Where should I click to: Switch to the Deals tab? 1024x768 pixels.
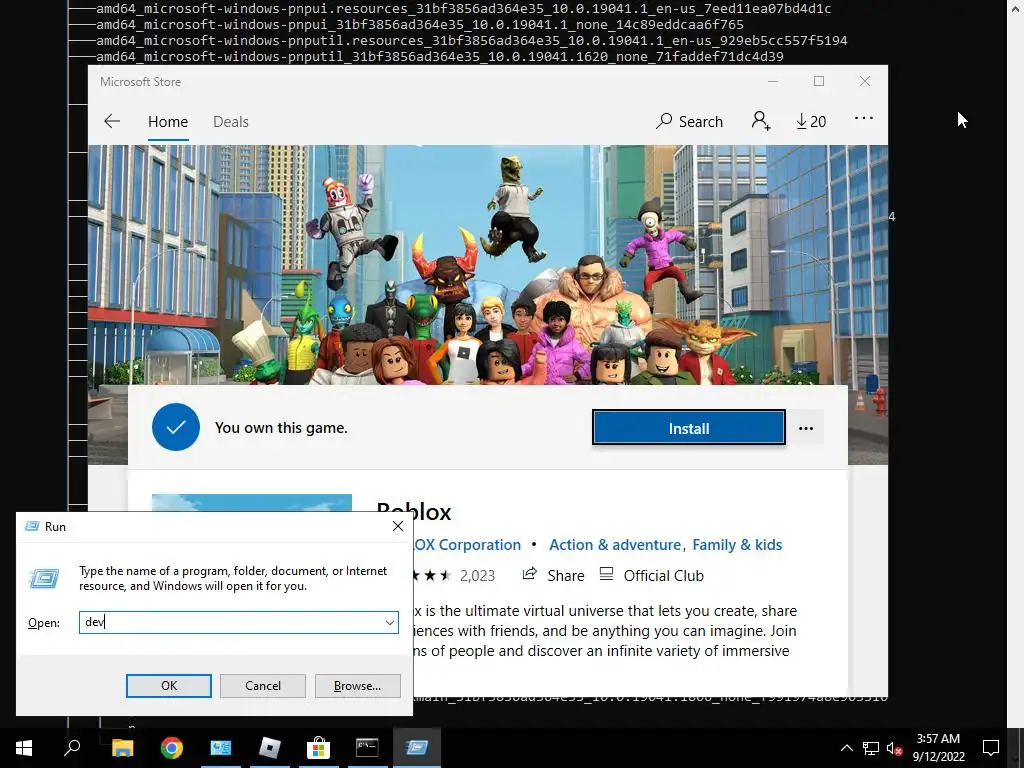click(x=231, y=121)
